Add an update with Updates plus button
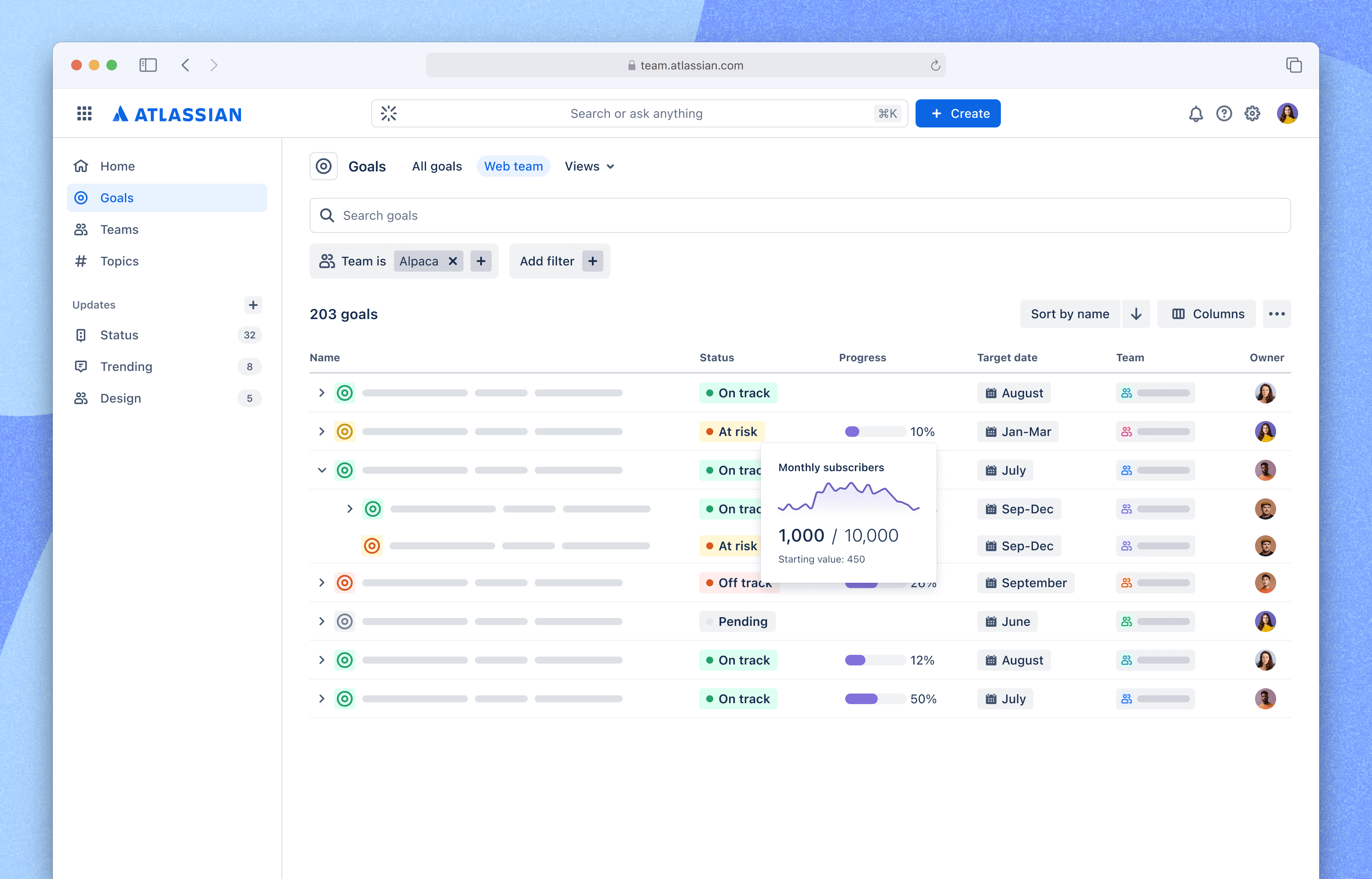 (253, 305)
